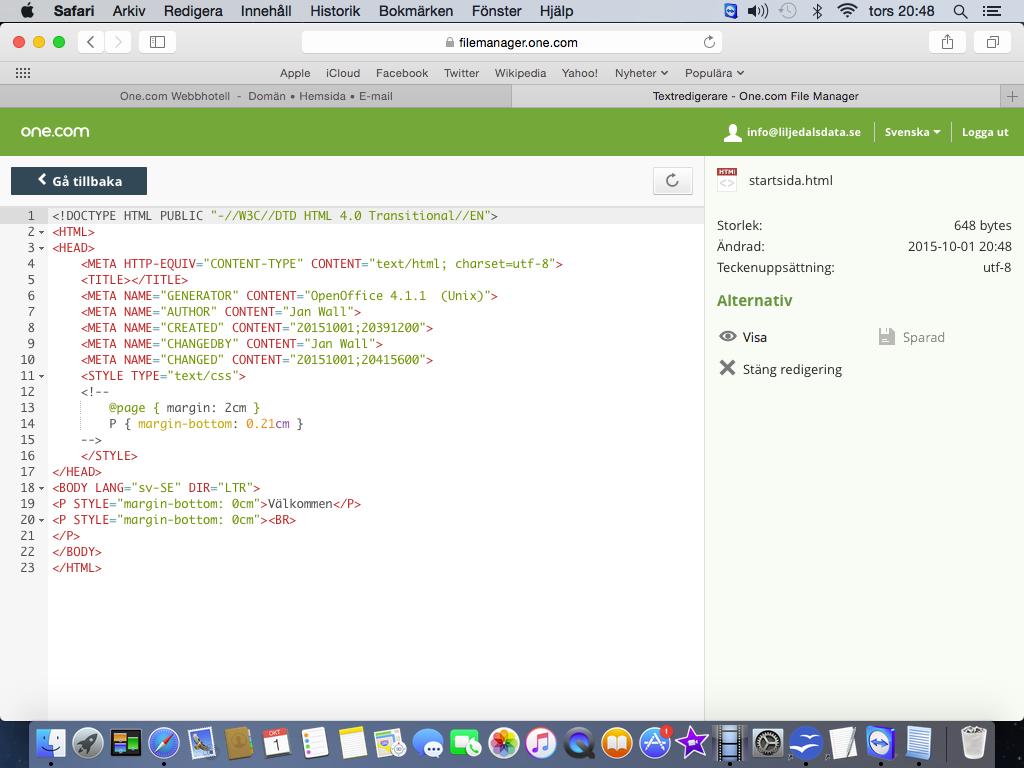Open the Facebook bookmark

click(x=402, y=73)
